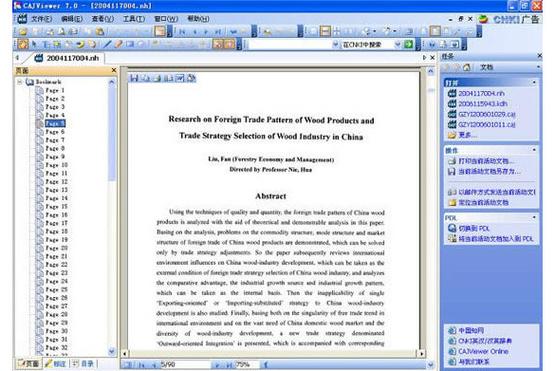Open 2006115943.kdh from recent files
This screenshot has height=371, width=555.
[483, 104]
